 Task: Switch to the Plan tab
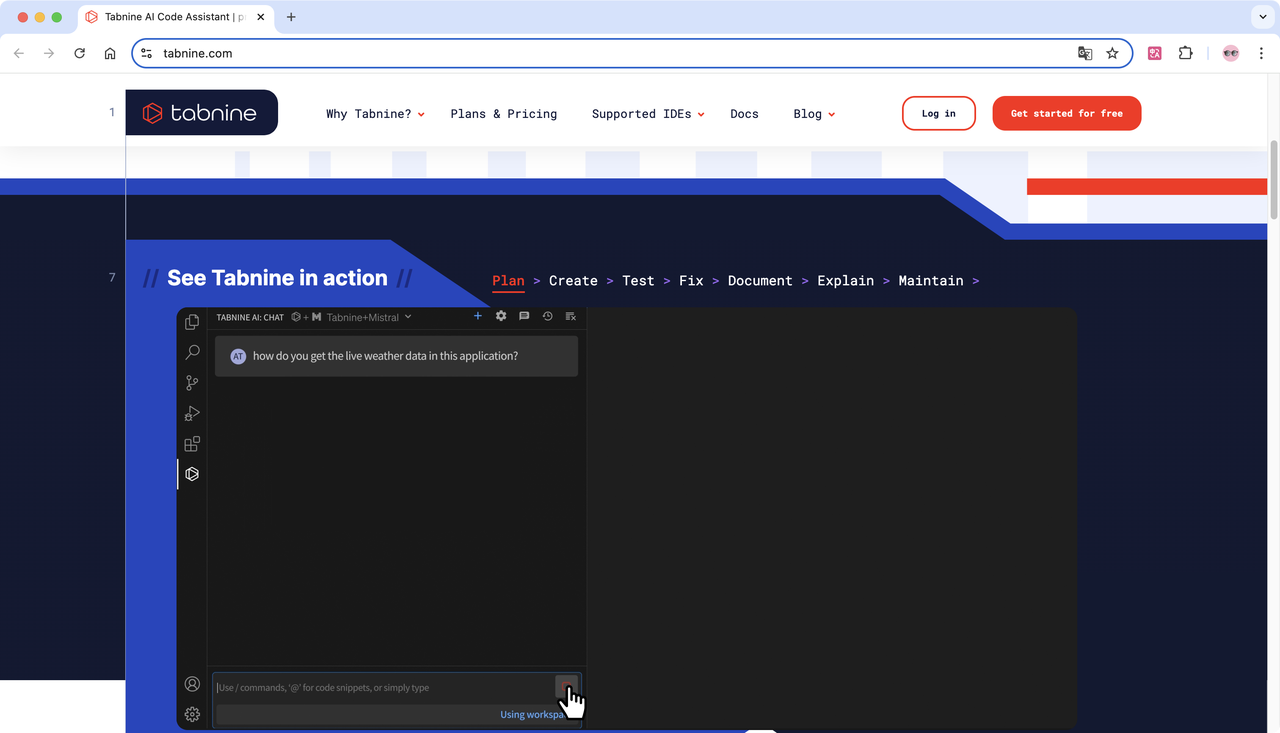click(508, 281)
